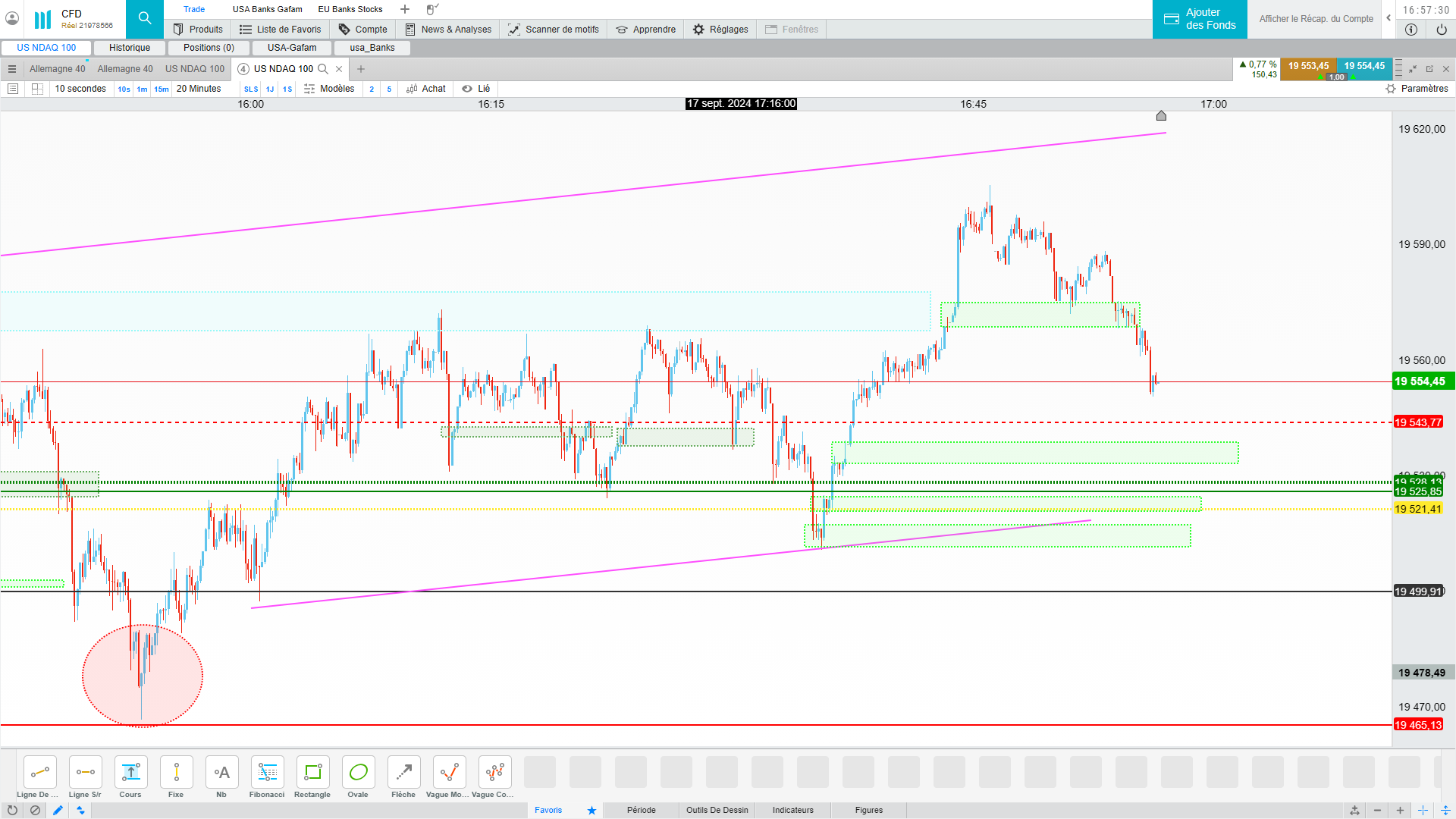
Task: Select the Fibonacci drawing tool
Action: tap(267, 773)
